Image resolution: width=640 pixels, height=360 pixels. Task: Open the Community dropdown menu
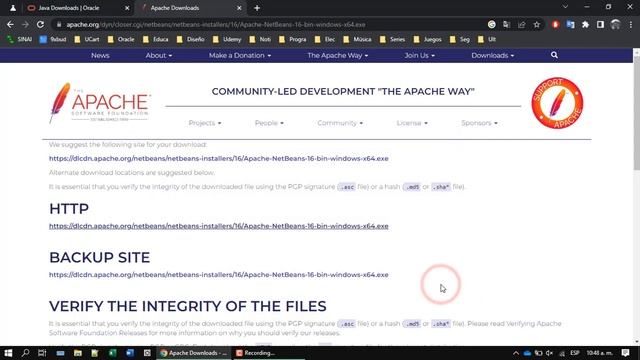click(x=340, y=123)
